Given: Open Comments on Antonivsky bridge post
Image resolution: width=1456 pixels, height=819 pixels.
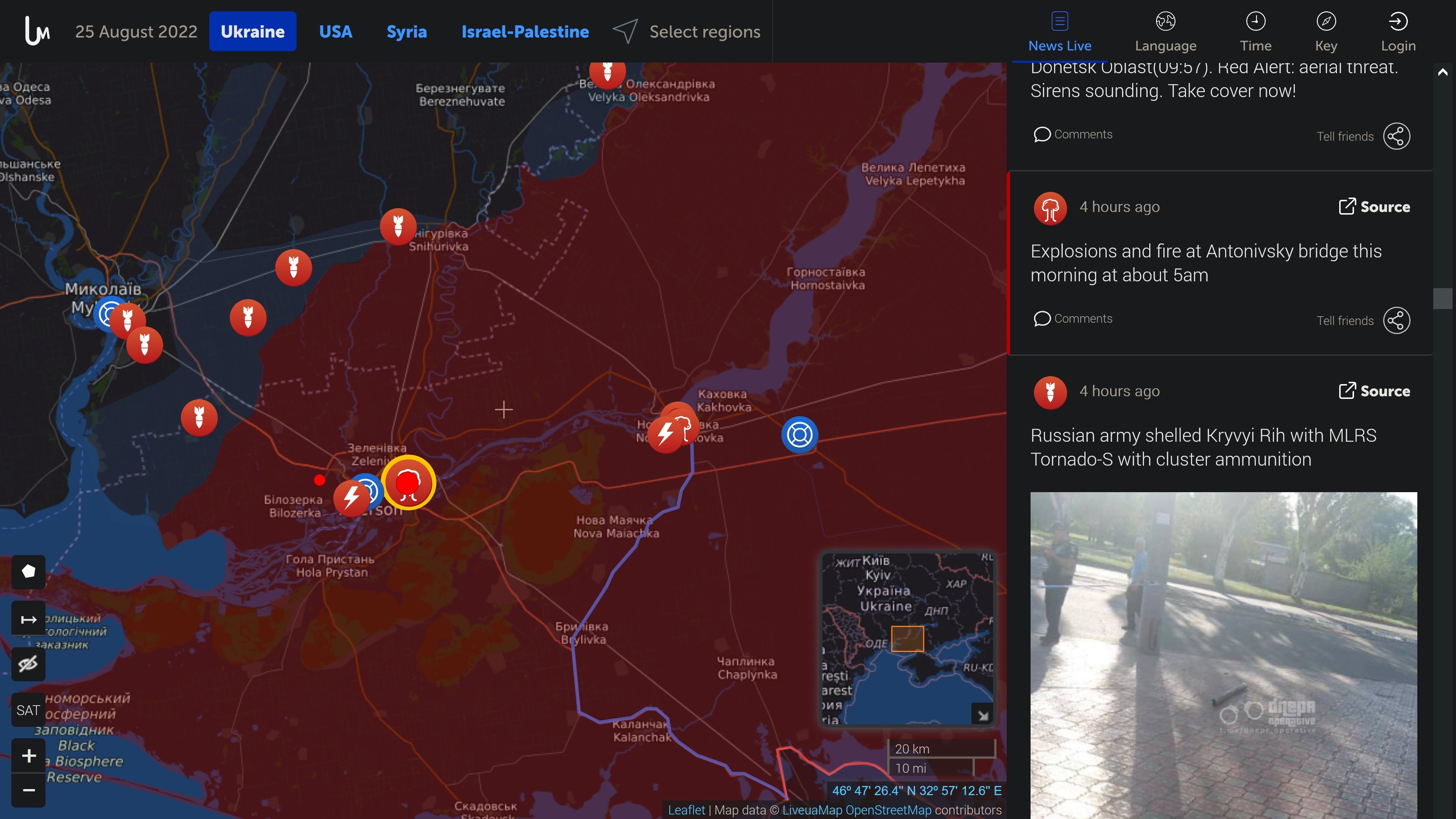Looking at the screenshot, I should tap(1073, 318).
